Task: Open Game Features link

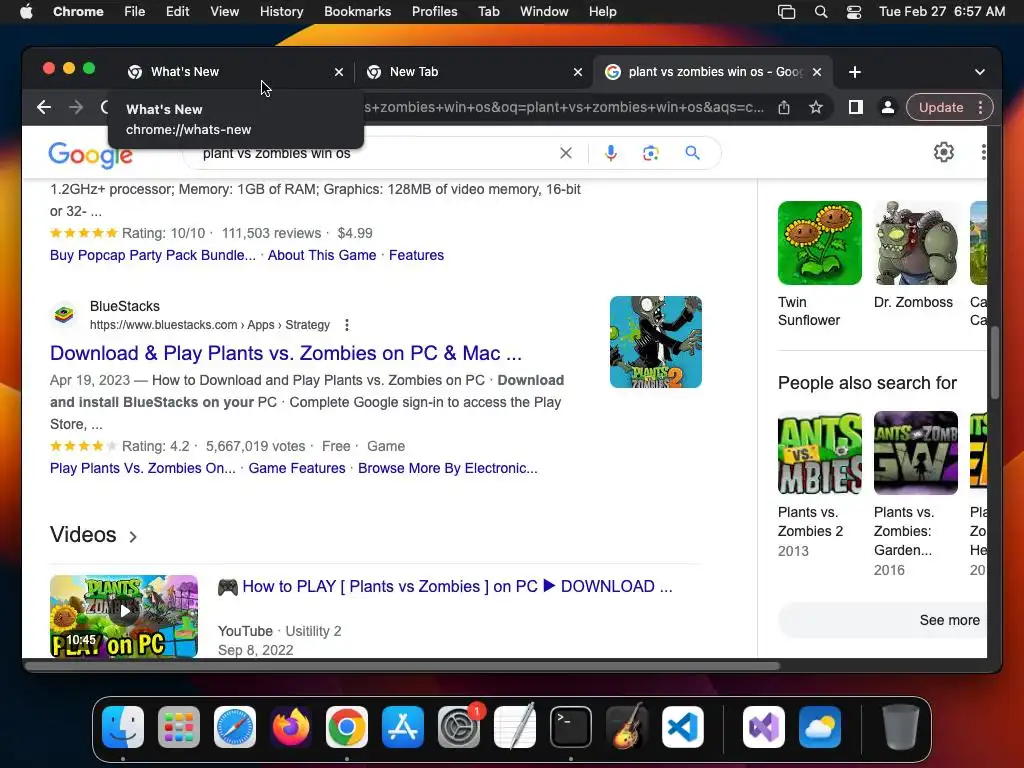Action: pyautogui.click(x=297, y=468)
